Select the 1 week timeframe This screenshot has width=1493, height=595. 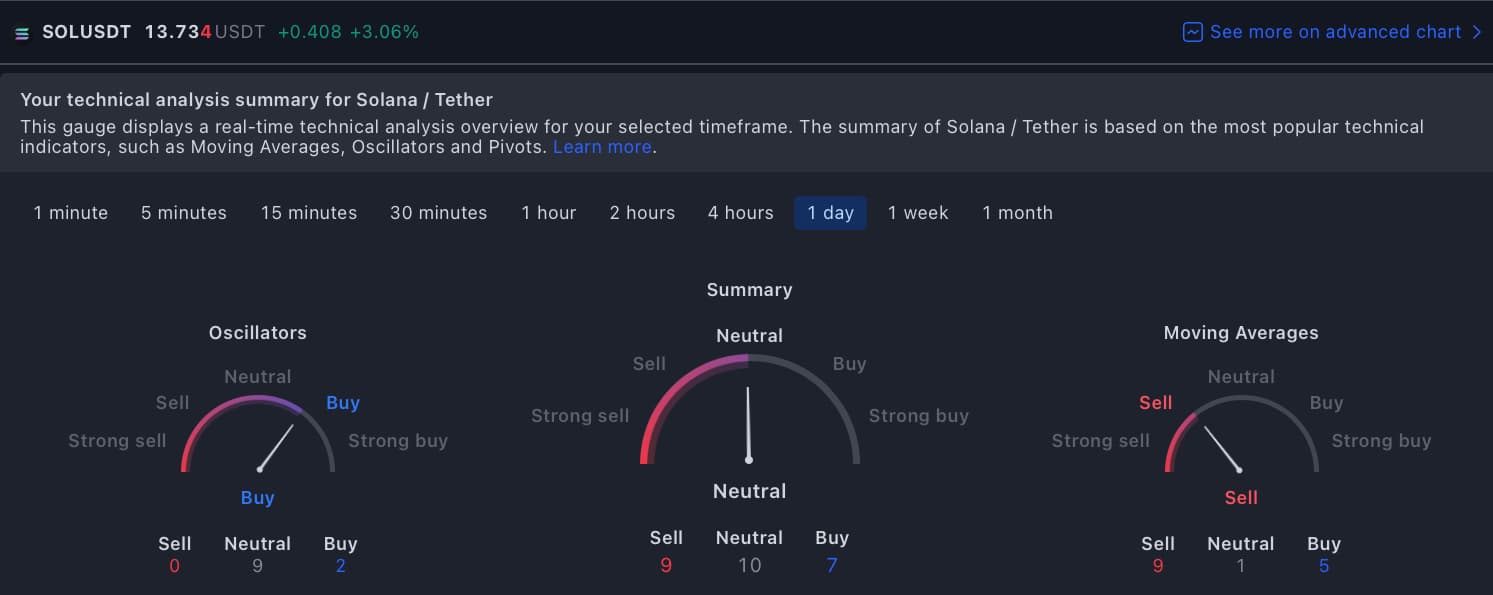[918, 212]
